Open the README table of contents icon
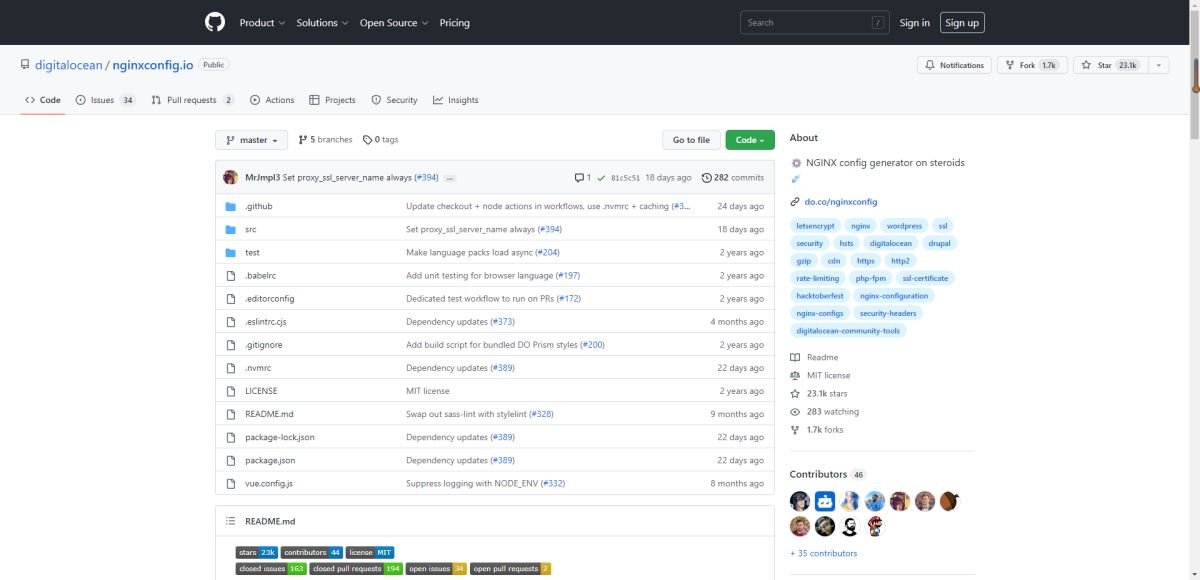Viewport: 1200px width, 580px height. (230, 521)
